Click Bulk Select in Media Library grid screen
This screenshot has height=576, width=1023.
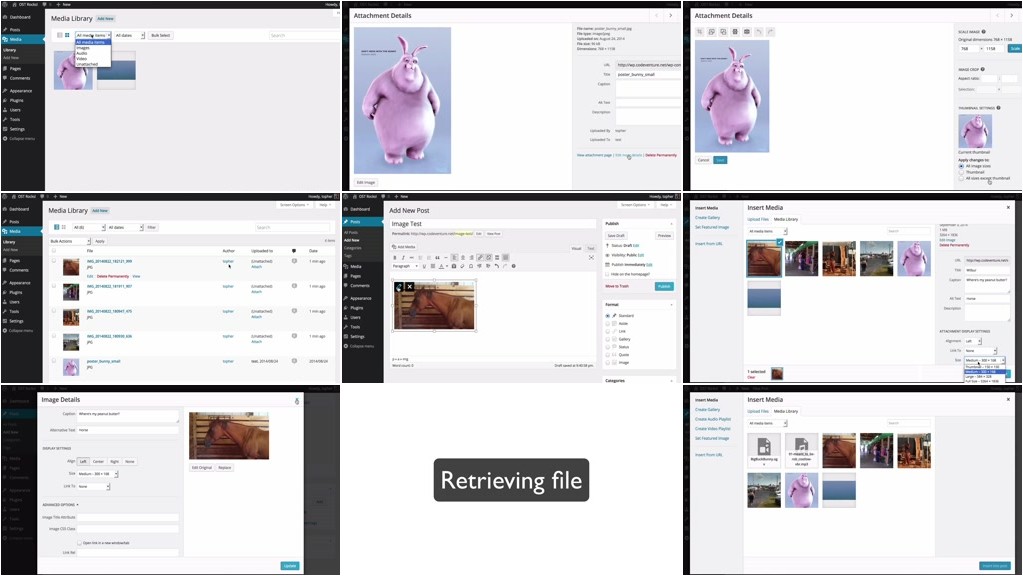pyautogui.click(x=160, y=35)
